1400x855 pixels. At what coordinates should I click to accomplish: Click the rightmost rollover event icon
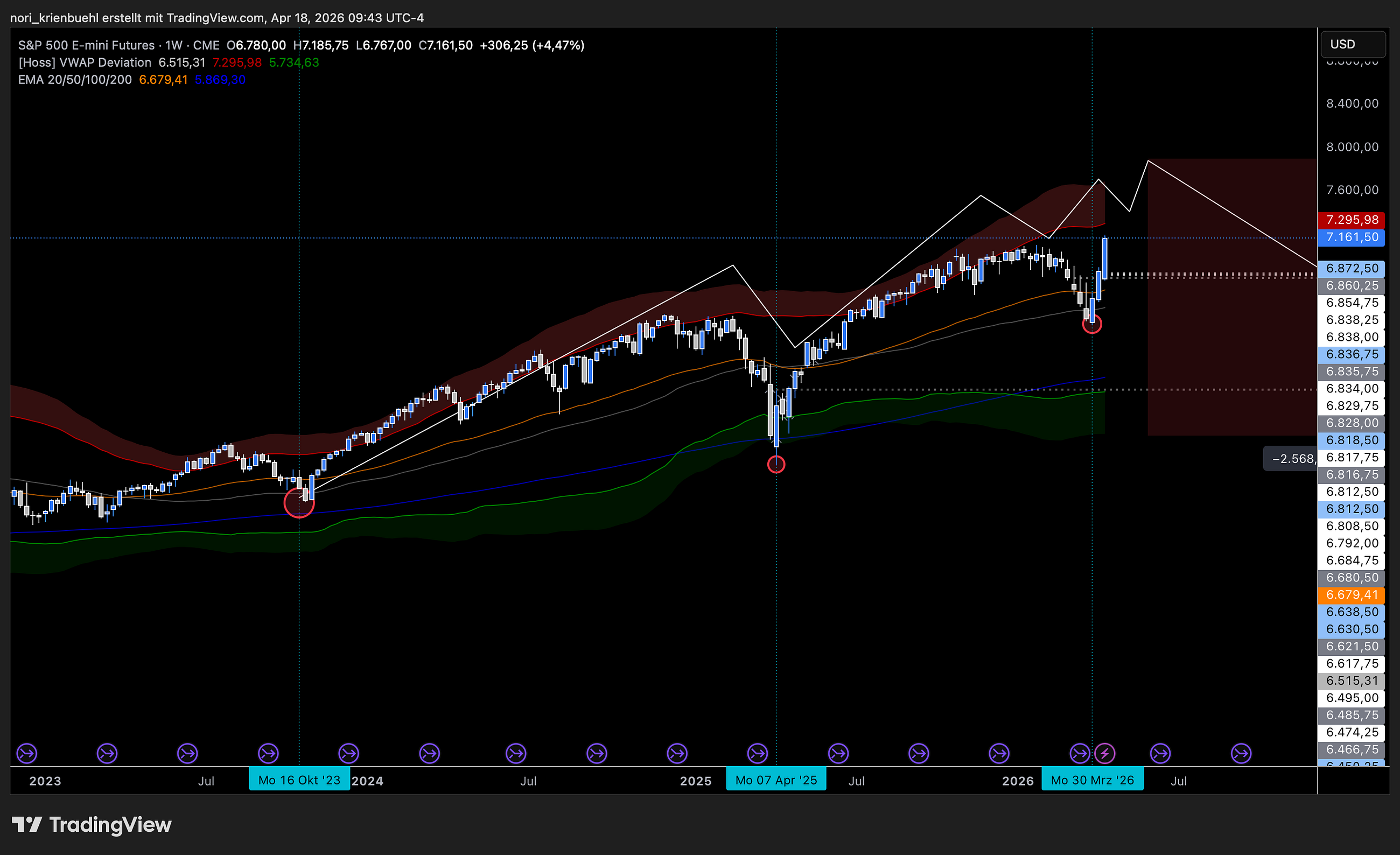coord(1241,754)
